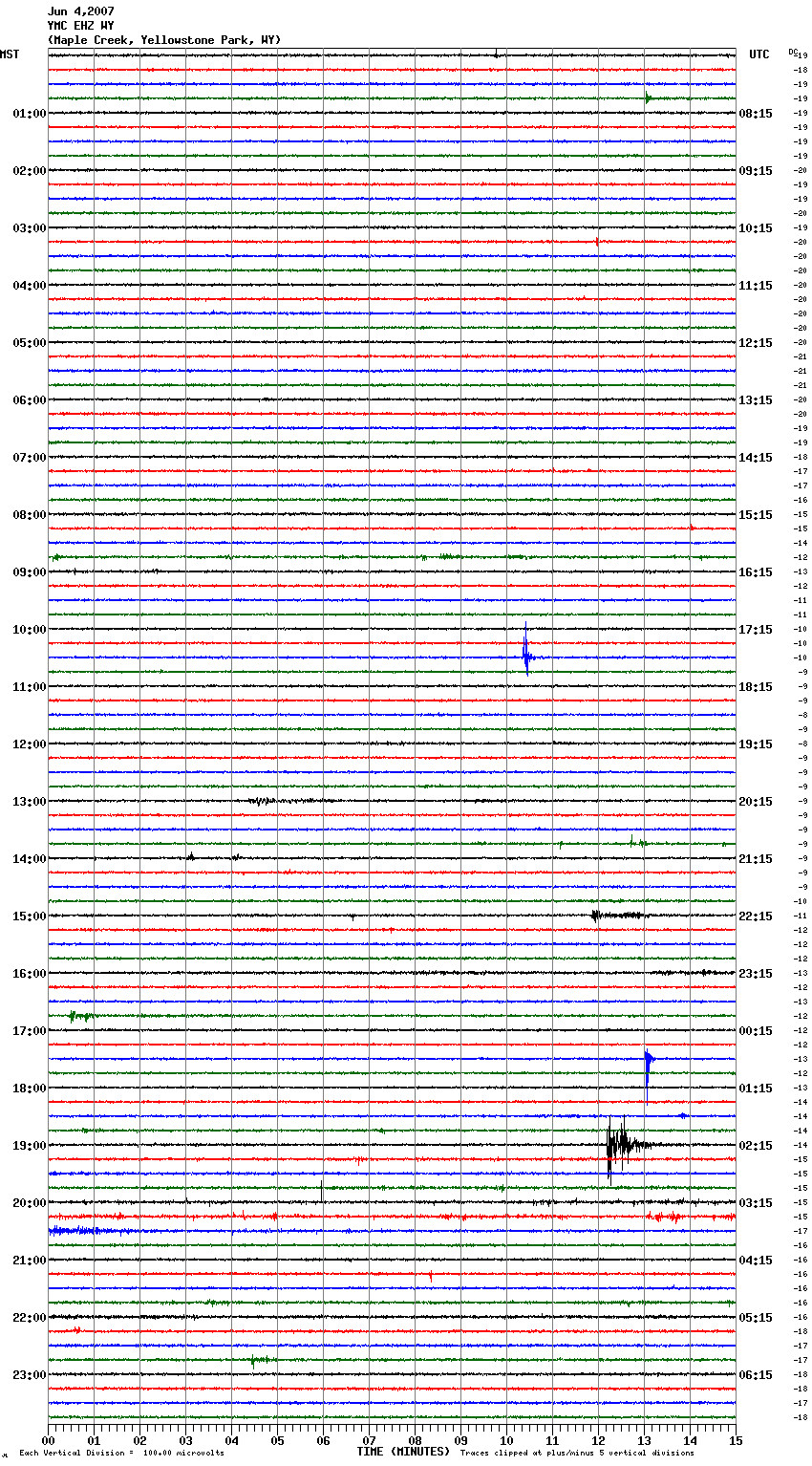Image resolution: width=812 pixels, height=1466 pixels.
Task: Click the "Each Vertical Division = 100.00 microvolts" note
Action: (x=122, y=1454)
